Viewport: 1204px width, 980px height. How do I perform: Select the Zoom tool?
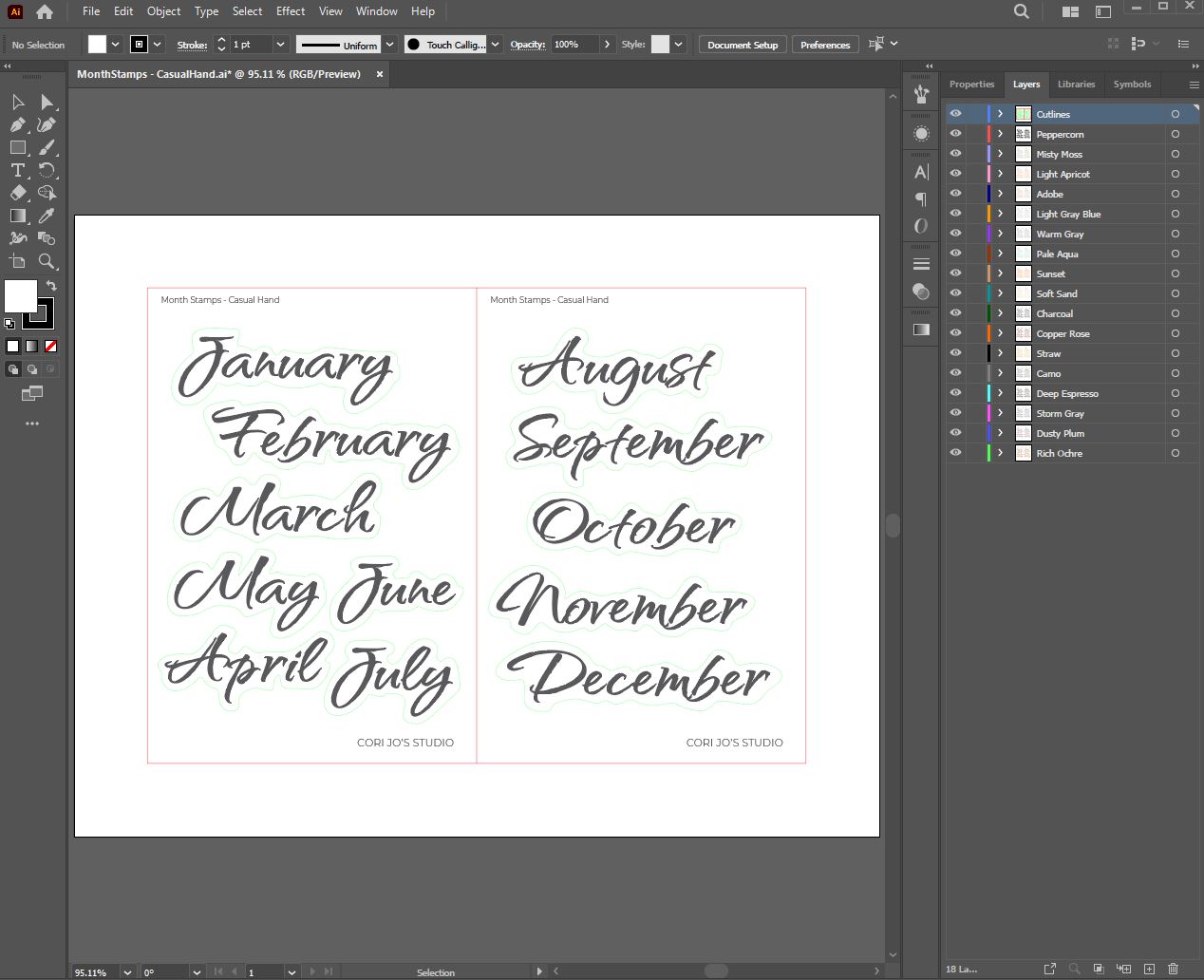point(47,261)
